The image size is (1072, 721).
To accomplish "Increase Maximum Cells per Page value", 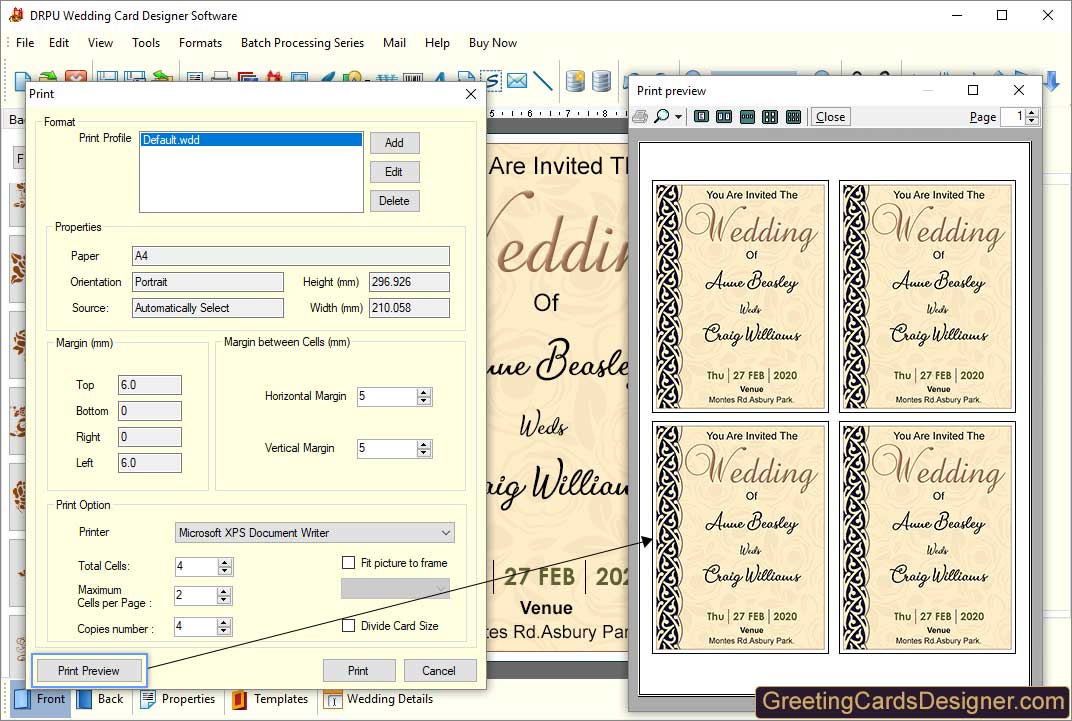I will coord(224,592).
